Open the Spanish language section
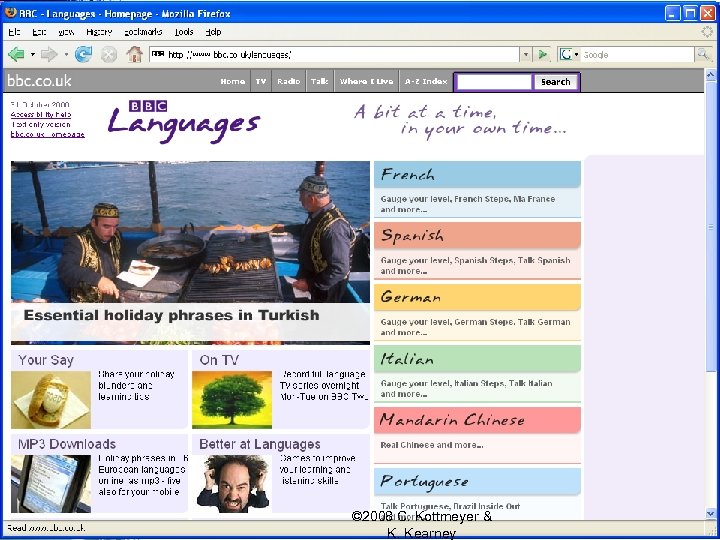This screenshot has height=540, width=720. [x=477, y=236]
